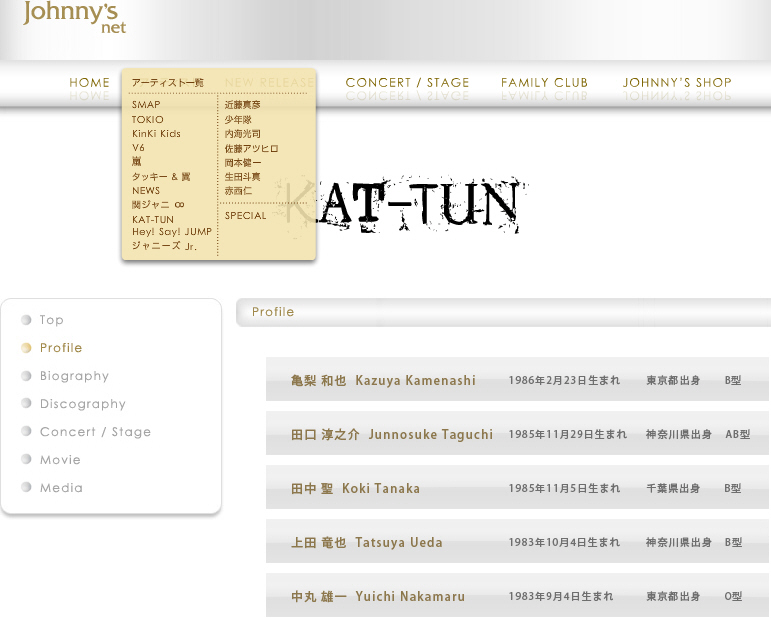Screen dimensions: 771x618
Task: Open Top in the sidebar
Action: 52,320
